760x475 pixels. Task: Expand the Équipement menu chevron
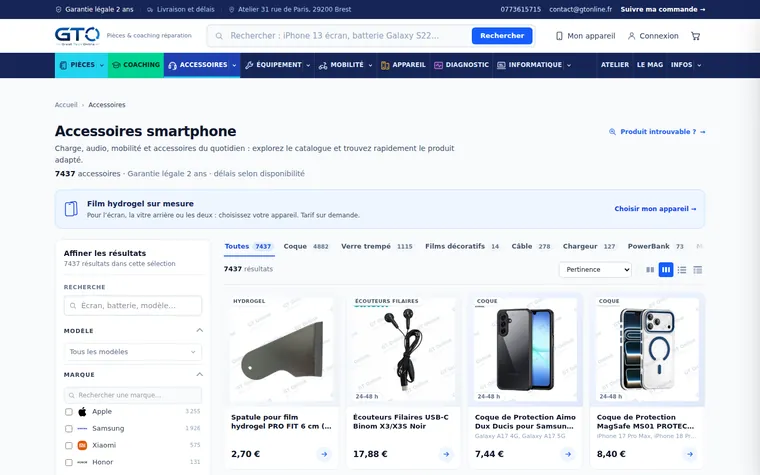click(308, 65)
